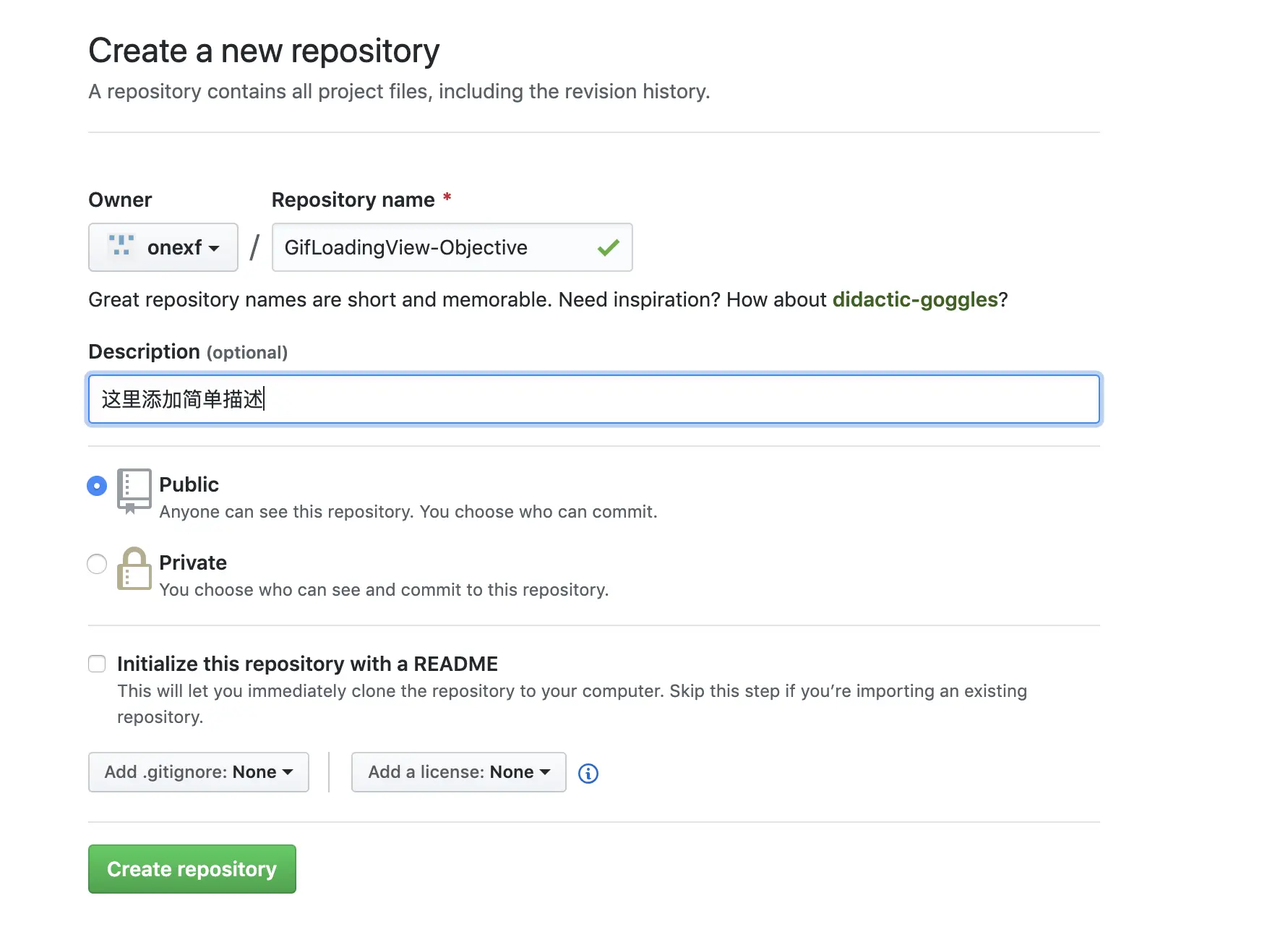The width and height of the screenshot is (1288, 950).
Task: Click the Public option label
Action: pos(189,484)
